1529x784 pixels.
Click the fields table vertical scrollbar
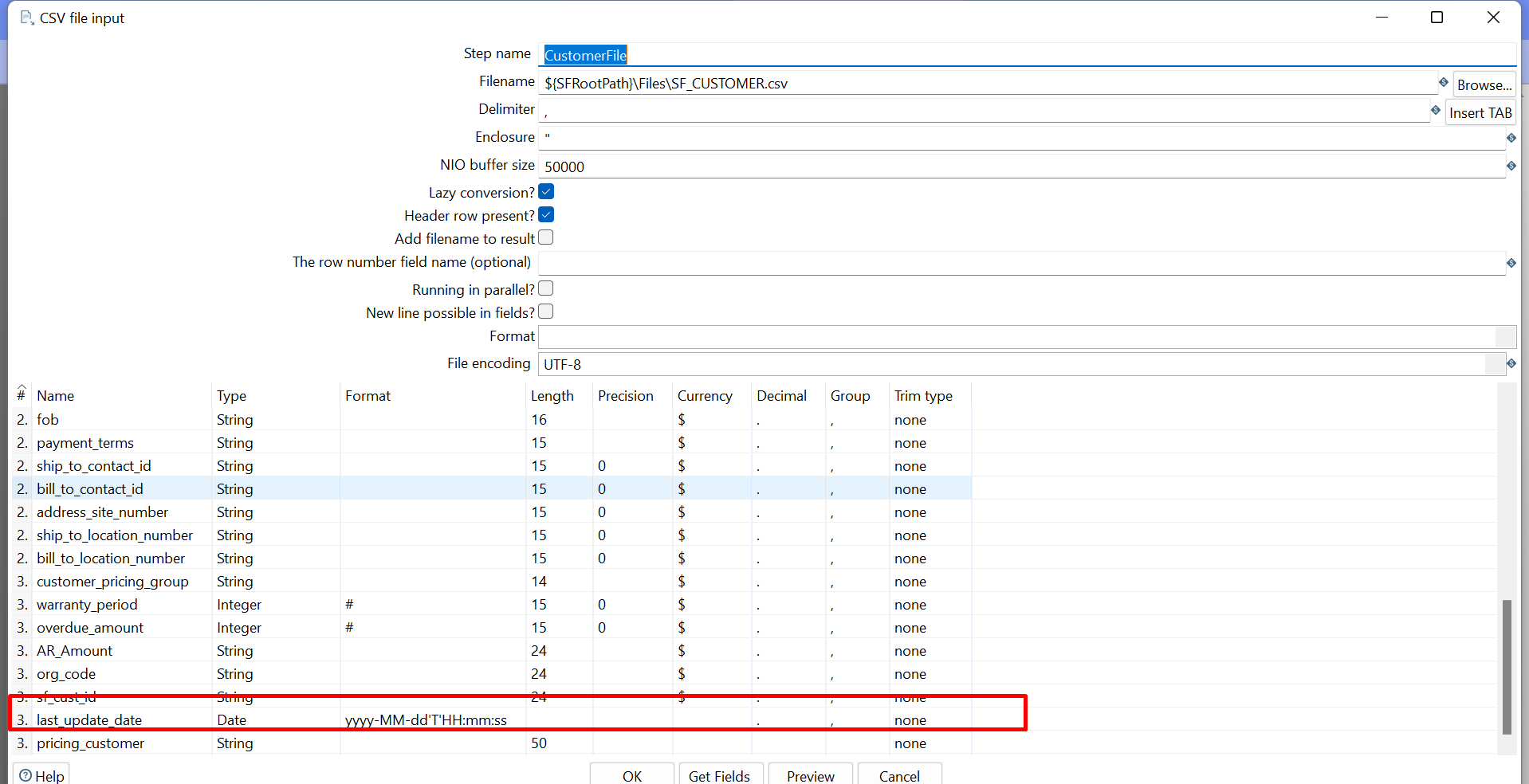tap(1506, 666)
